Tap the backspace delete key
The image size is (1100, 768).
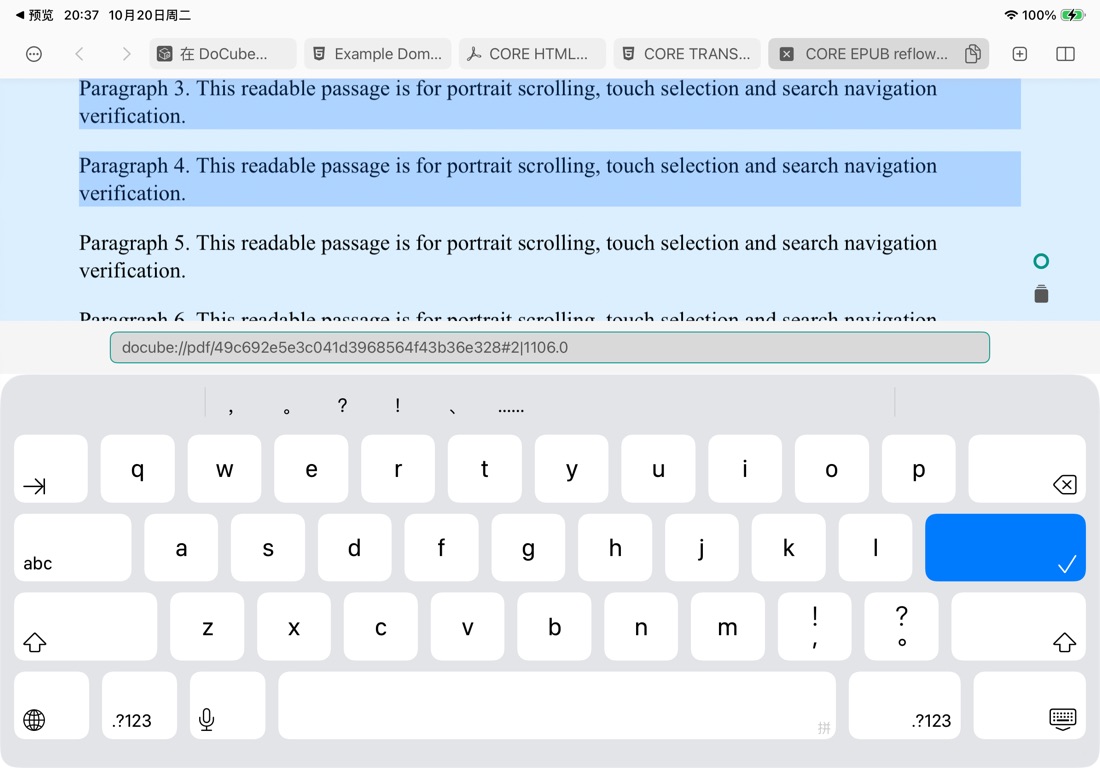point(1027,469)
